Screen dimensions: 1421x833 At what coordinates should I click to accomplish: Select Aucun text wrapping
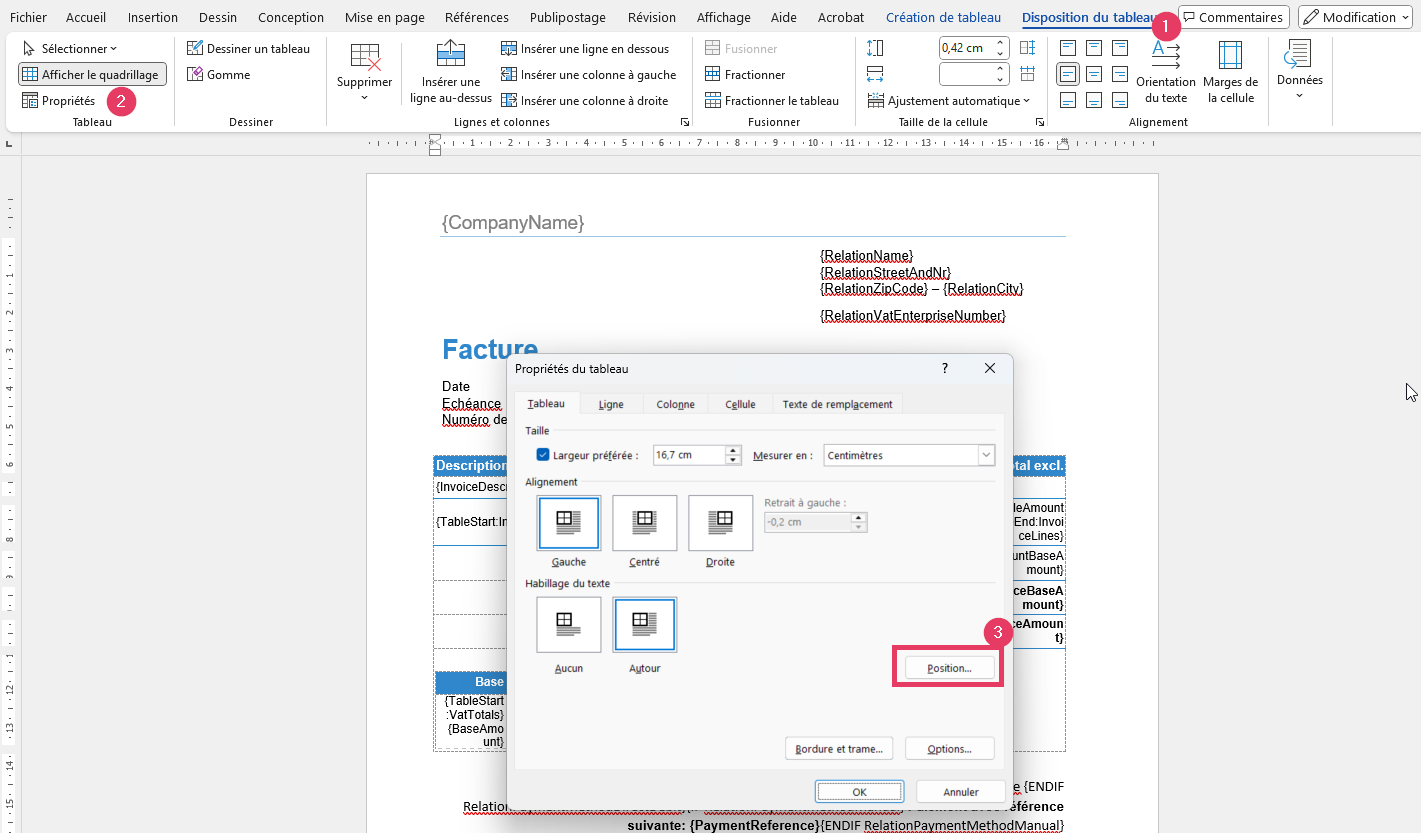click(568, 625)
